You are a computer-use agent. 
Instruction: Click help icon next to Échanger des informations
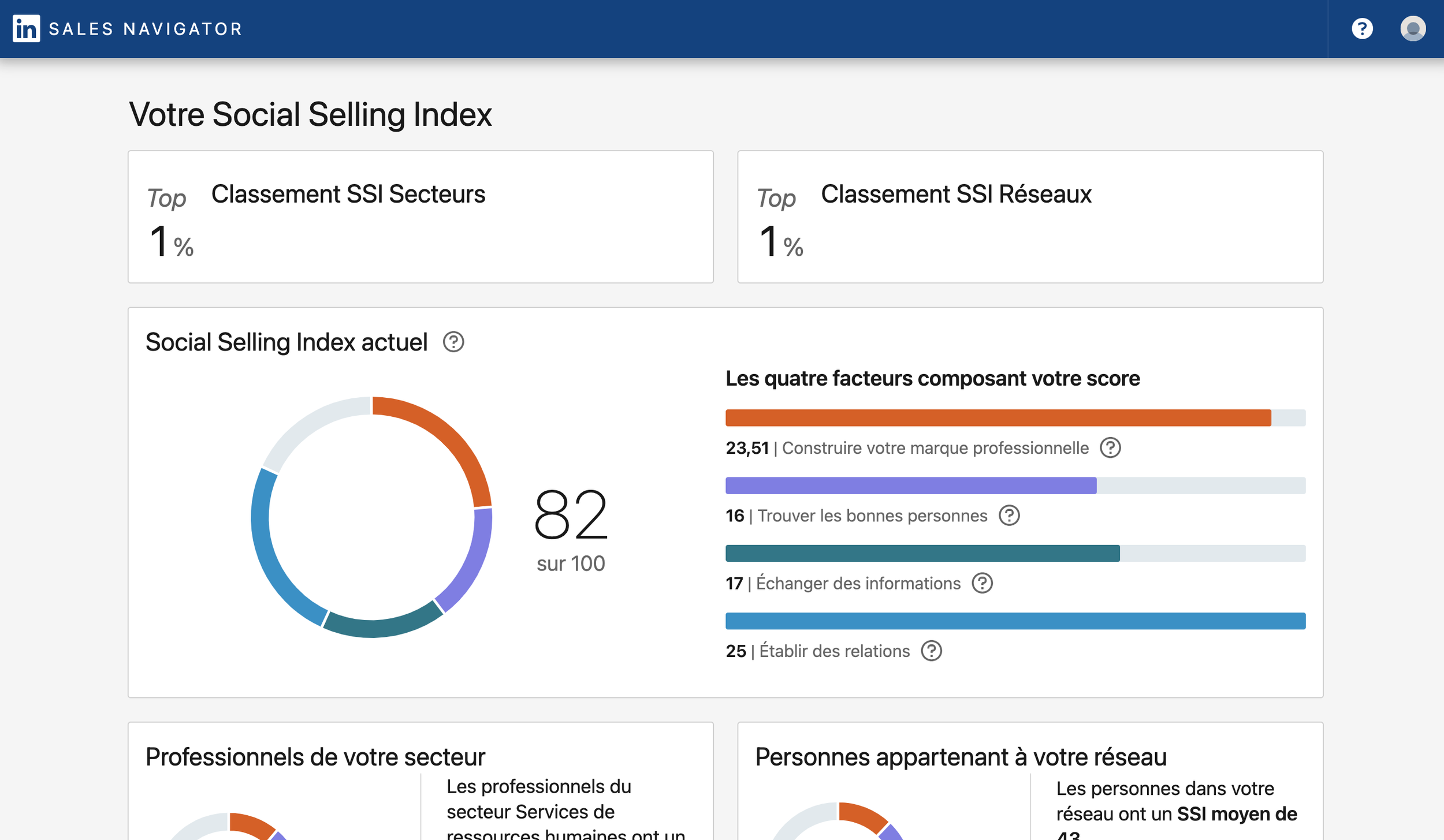tap(981, 583)
